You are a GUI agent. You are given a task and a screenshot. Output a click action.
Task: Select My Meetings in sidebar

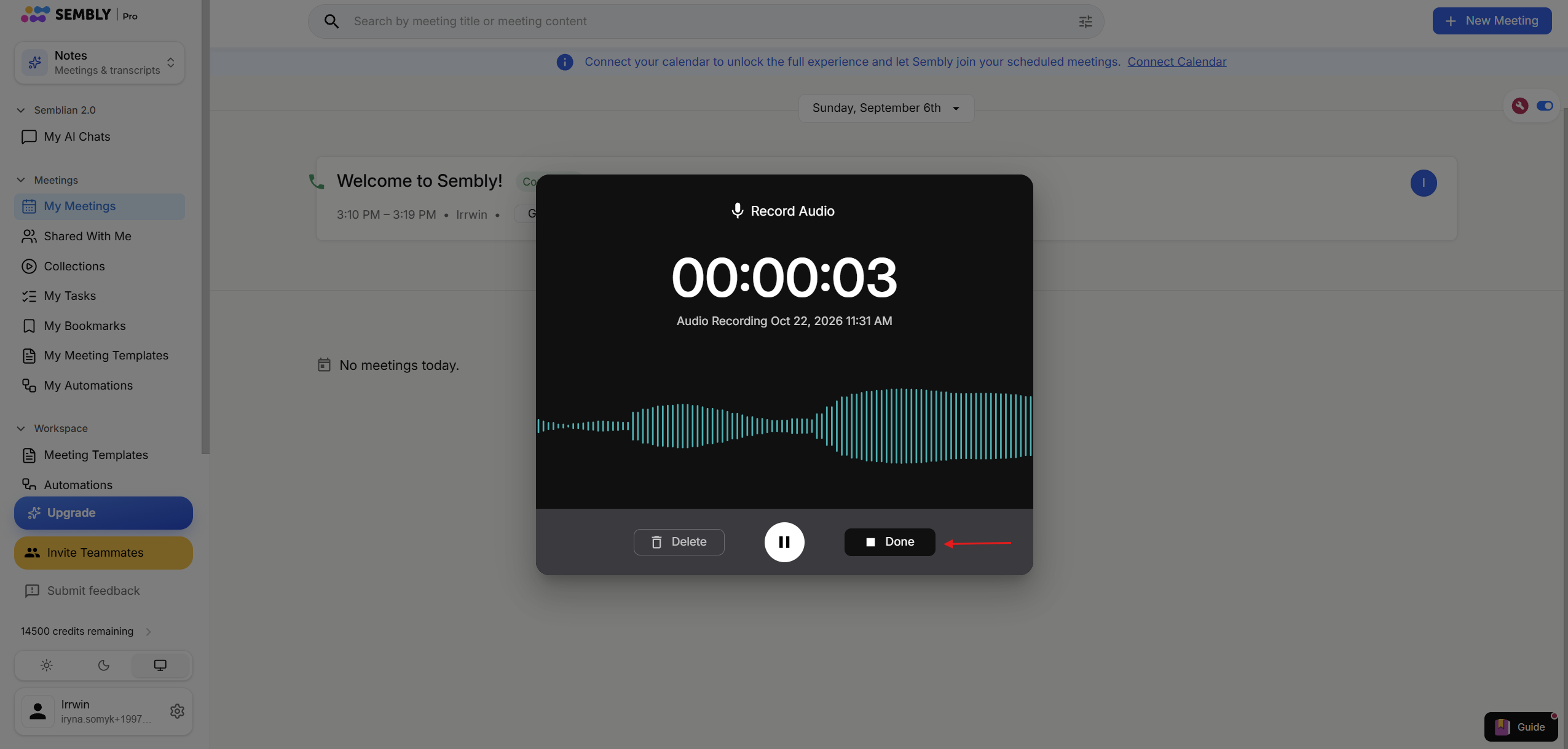point(100,206)
